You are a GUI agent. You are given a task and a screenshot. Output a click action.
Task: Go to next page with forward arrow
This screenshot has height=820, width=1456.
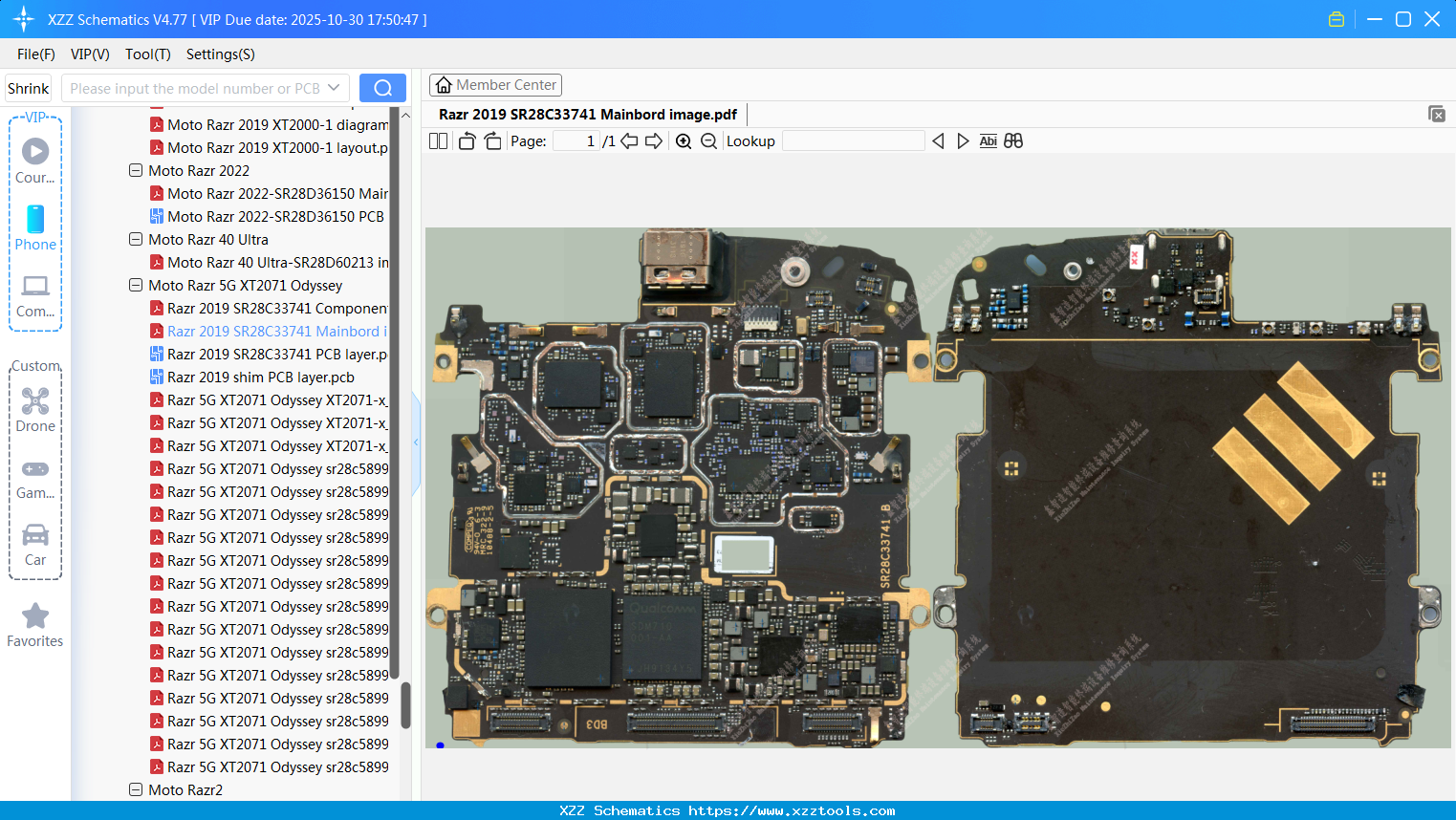654,140
